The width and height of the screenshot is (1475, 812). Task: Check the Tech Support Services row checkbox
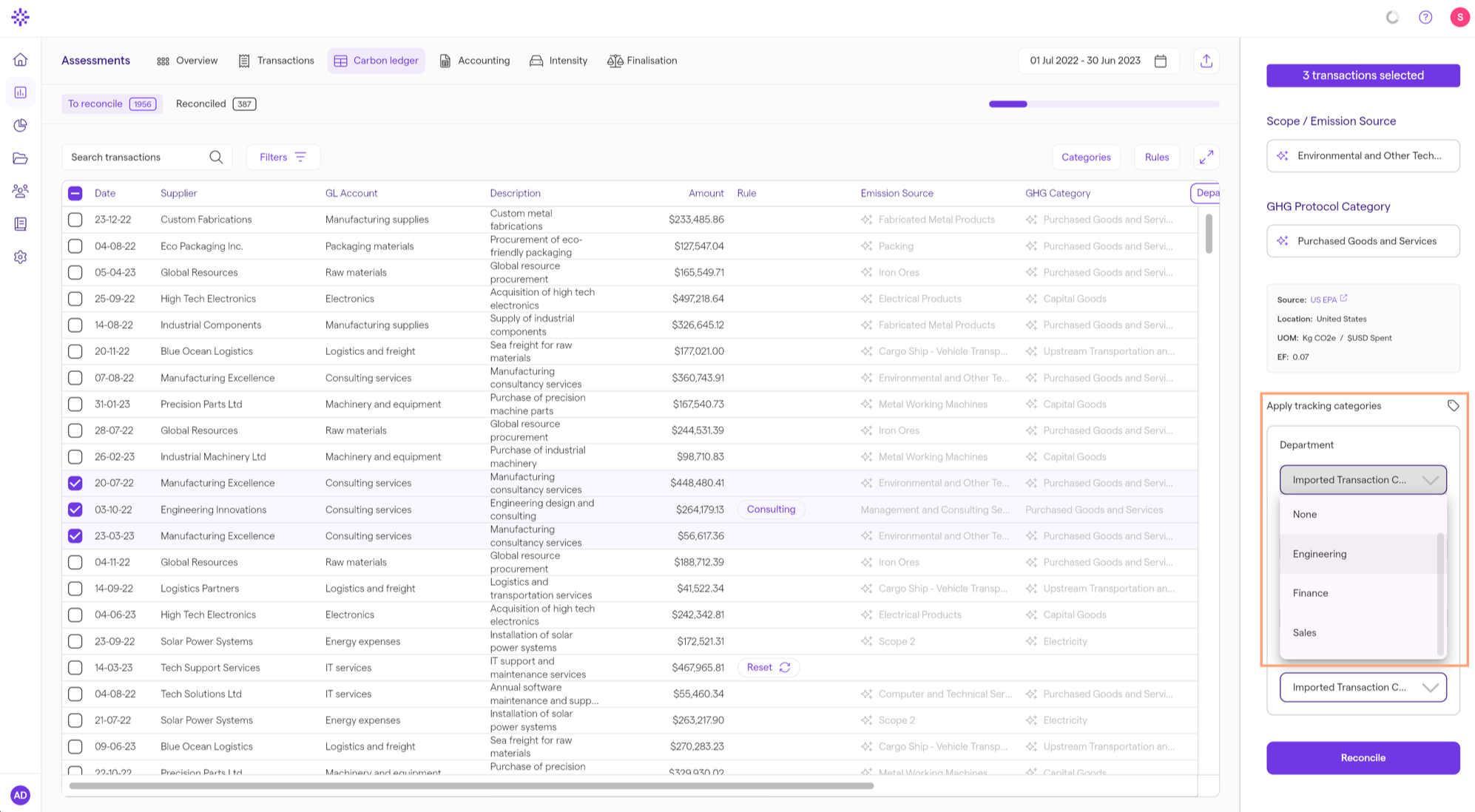pyautogui.click(x=75, y=667)
